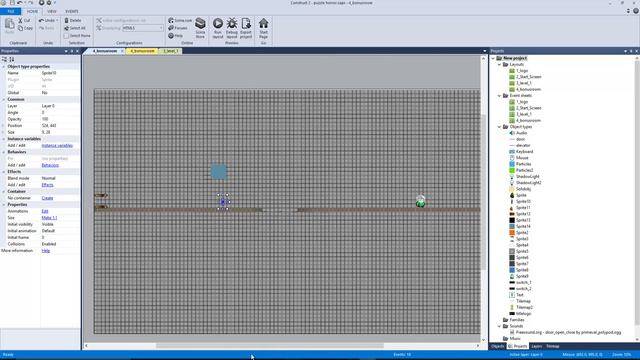Click the Help icon in Online group
The image size is (640, 360).
(x=171, y=36)
